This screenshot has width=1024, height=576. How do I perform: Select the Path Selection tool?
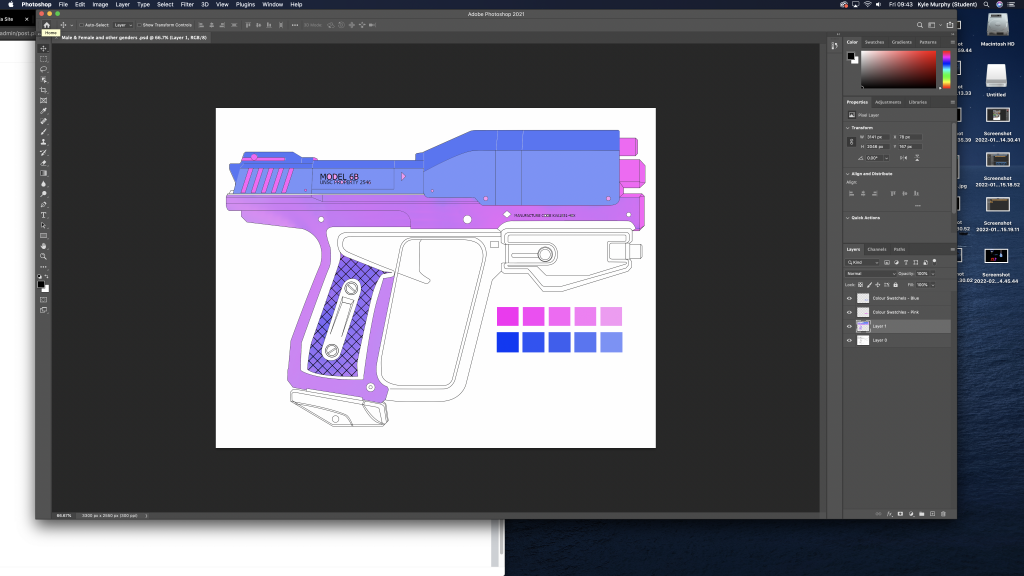44,225
